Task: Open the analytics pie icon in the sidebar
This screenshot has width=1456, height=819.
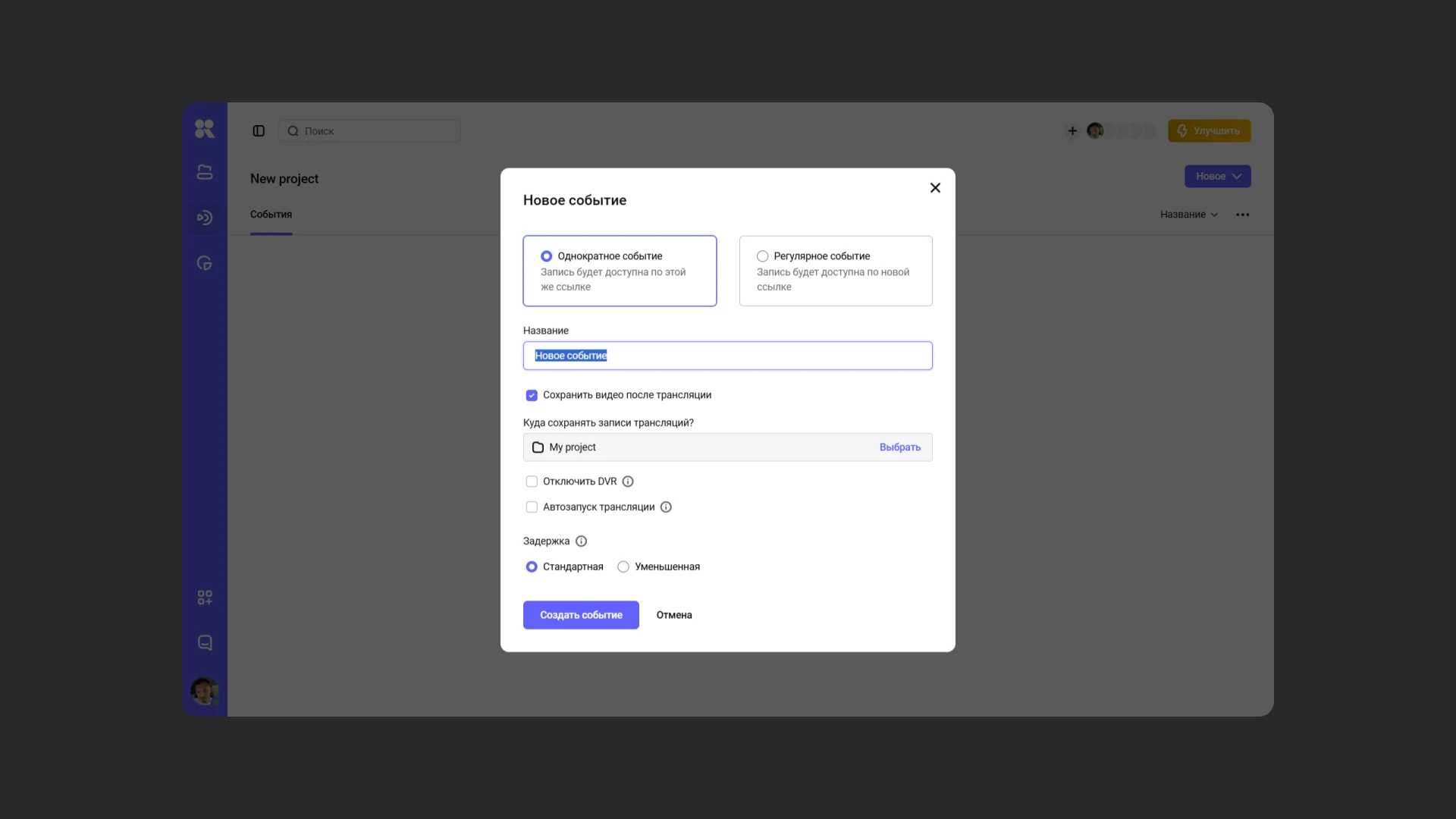Action: click(205, 264)
